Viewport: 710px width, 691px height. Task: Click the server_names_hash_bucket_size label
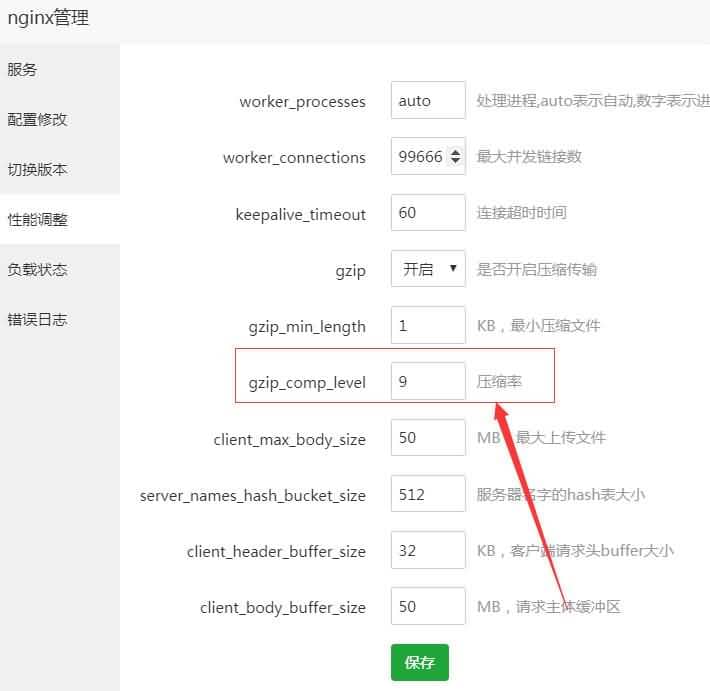(x=253, y=495)
